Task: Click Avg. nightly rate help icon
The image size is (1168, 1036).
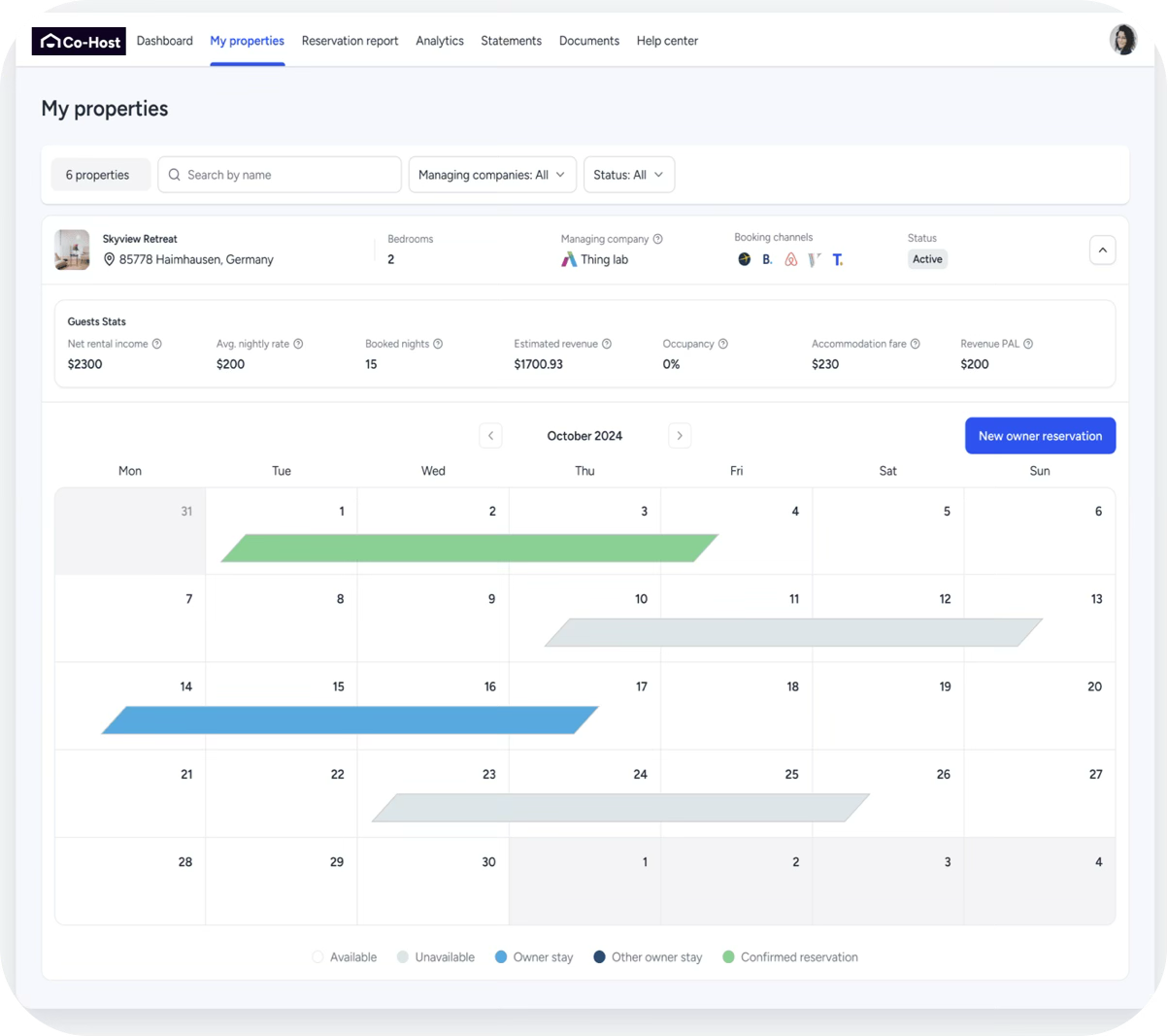Action: (298, 344)
